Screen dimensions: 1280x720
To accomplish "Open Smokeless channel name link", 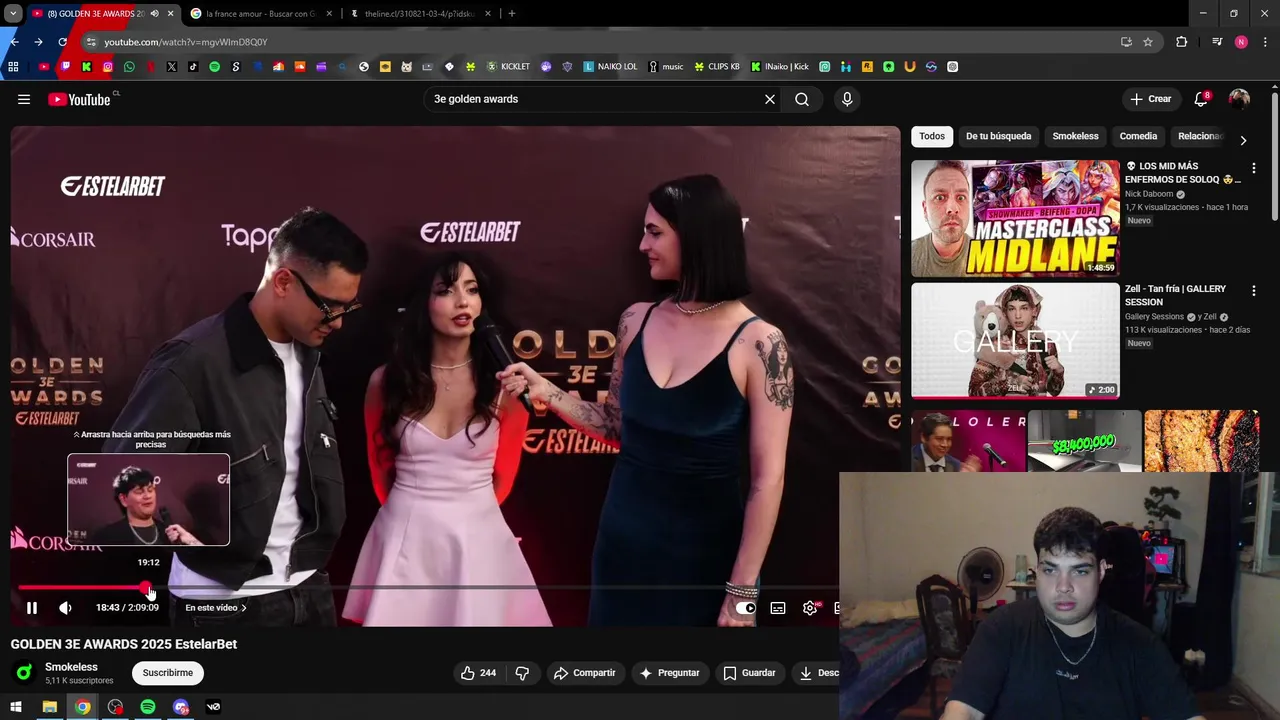I will click(x=71, y=667).
